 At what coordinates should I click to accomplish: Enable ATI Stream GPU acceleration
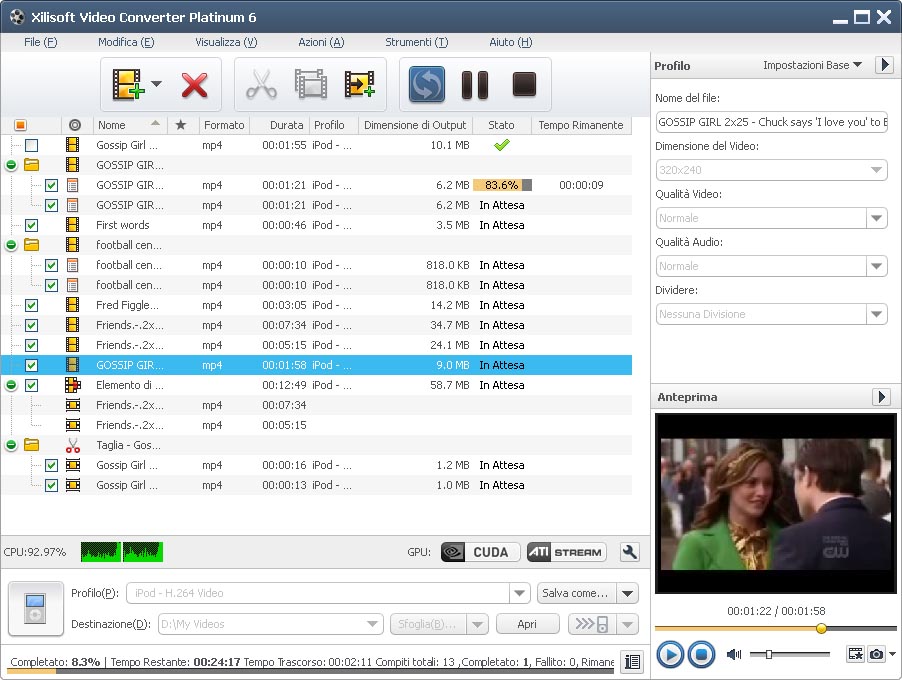pos(567,552)
